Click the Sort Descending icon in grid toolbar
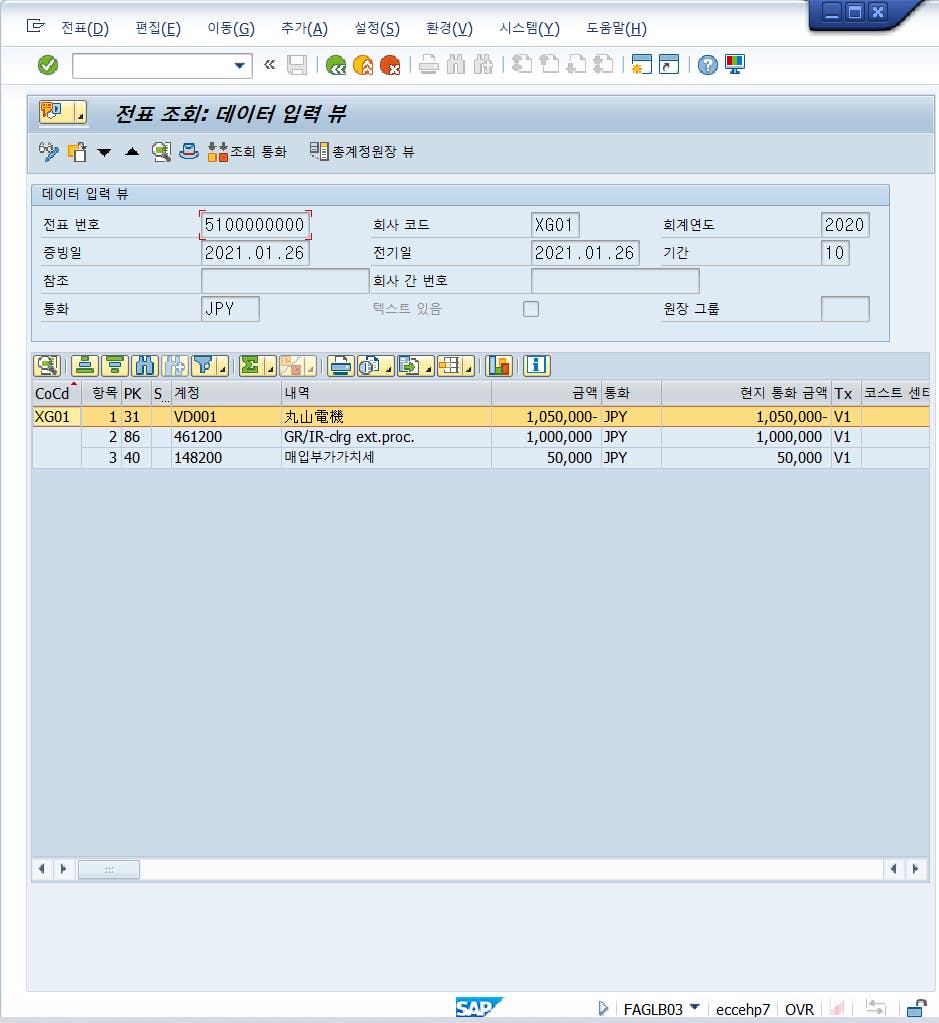 coord(114,365)
